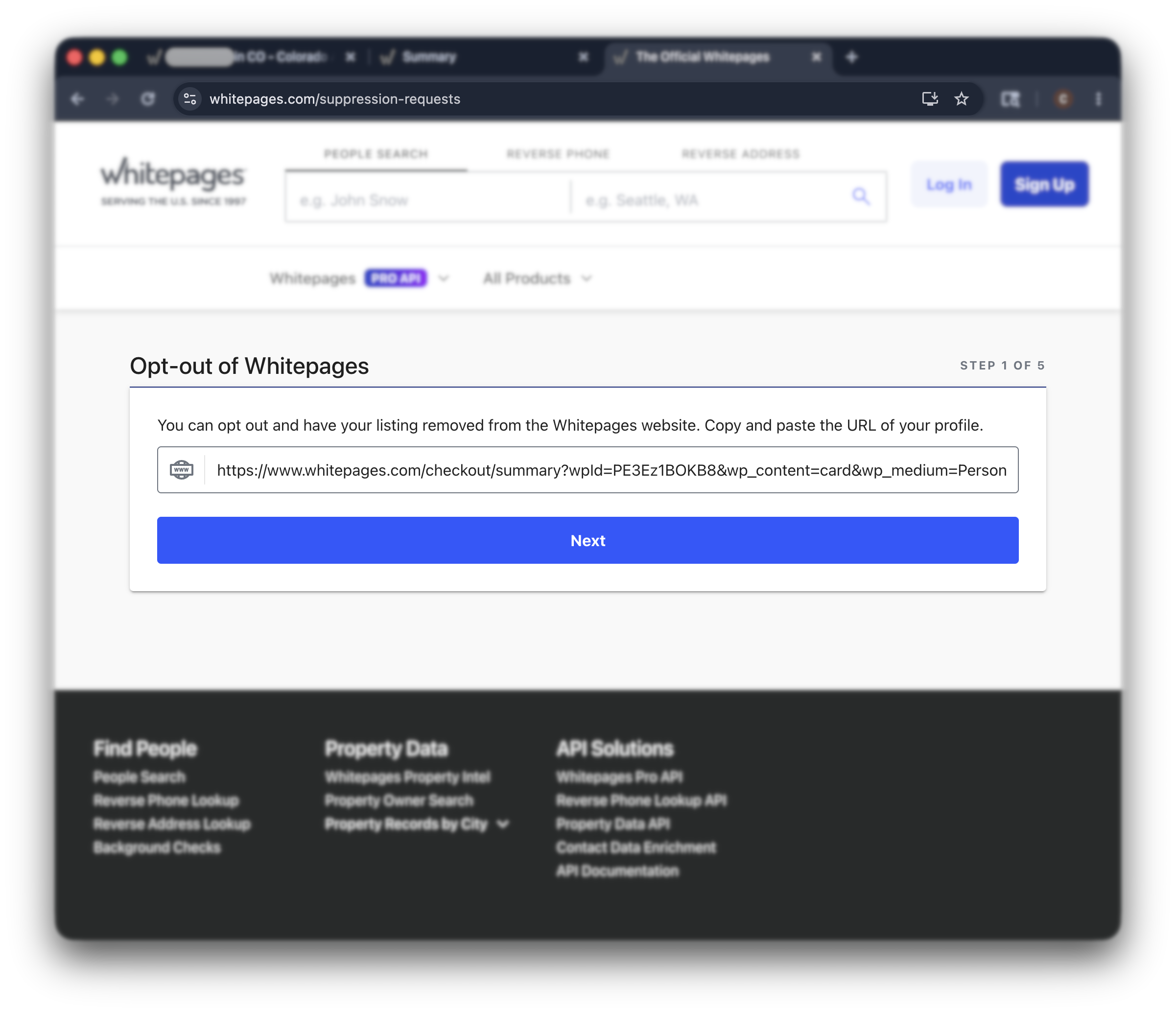The image size is (1176, 1013).
Task: View site information icon in address bar
Action: (x=190, y=99)
